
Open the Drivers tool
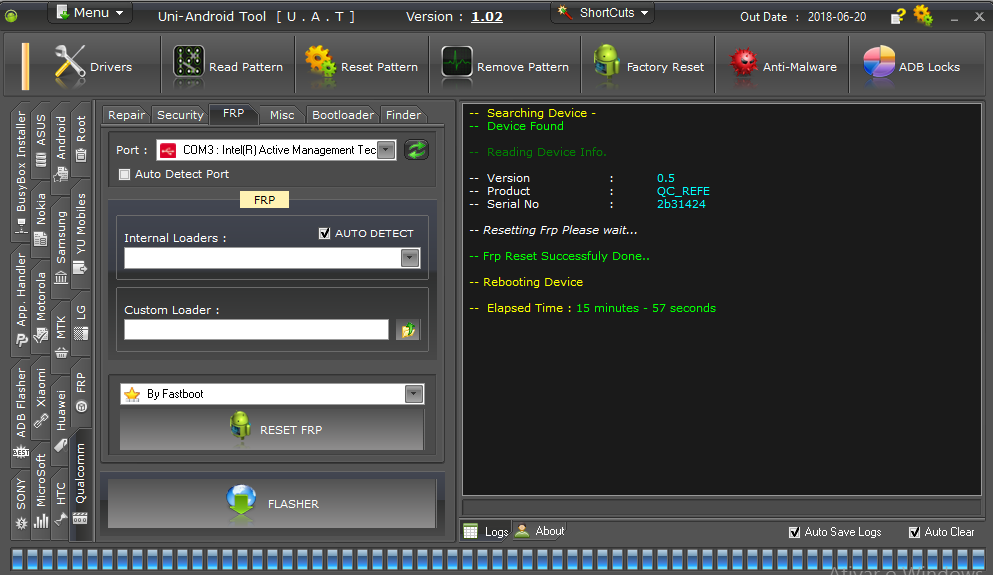(93, 66)
